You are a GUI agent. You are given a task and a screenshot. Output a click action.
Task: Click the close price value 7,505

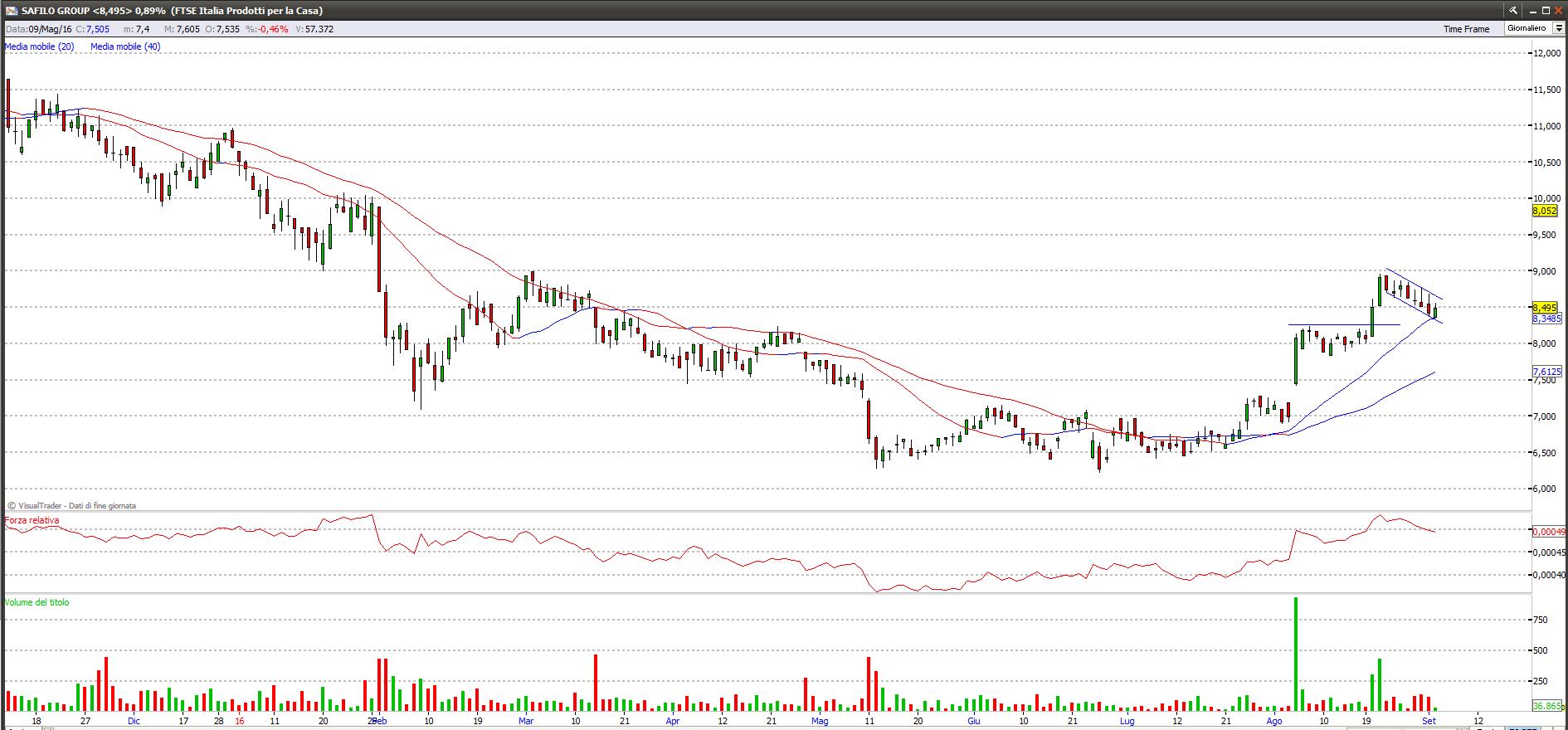tap(97, 29)
